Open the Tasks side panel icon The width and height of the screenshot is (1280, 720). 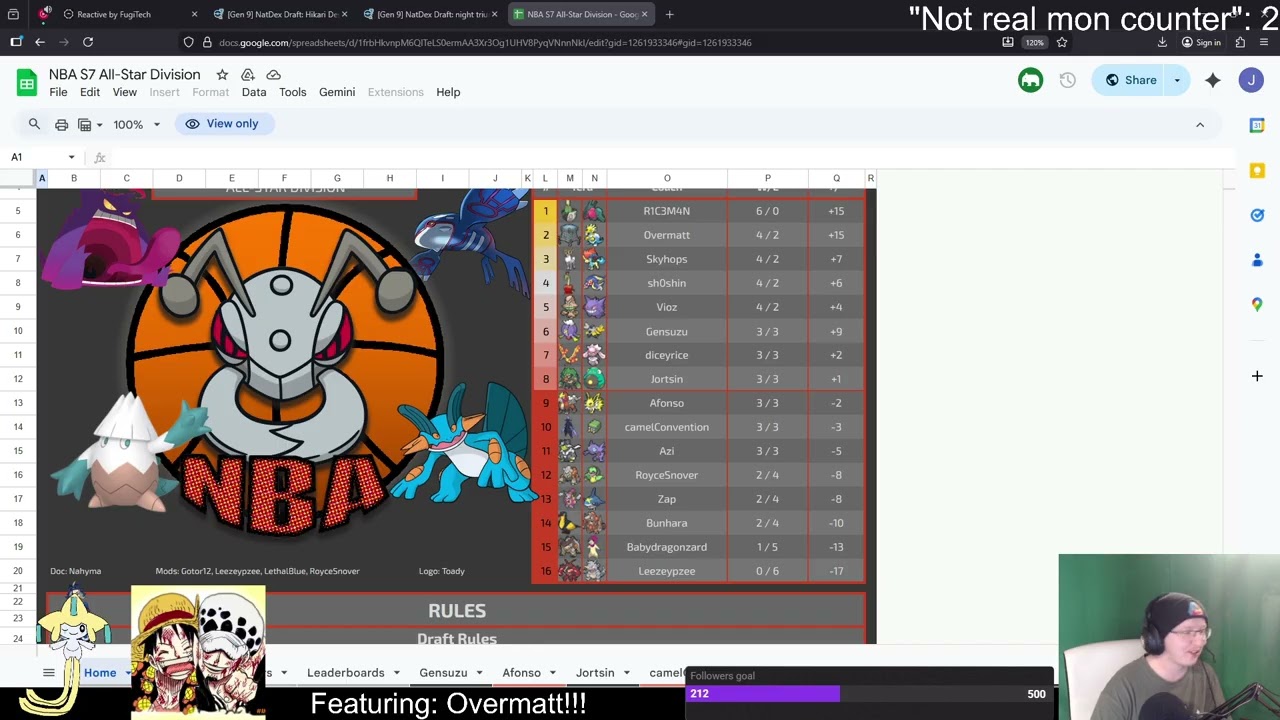1257,215
